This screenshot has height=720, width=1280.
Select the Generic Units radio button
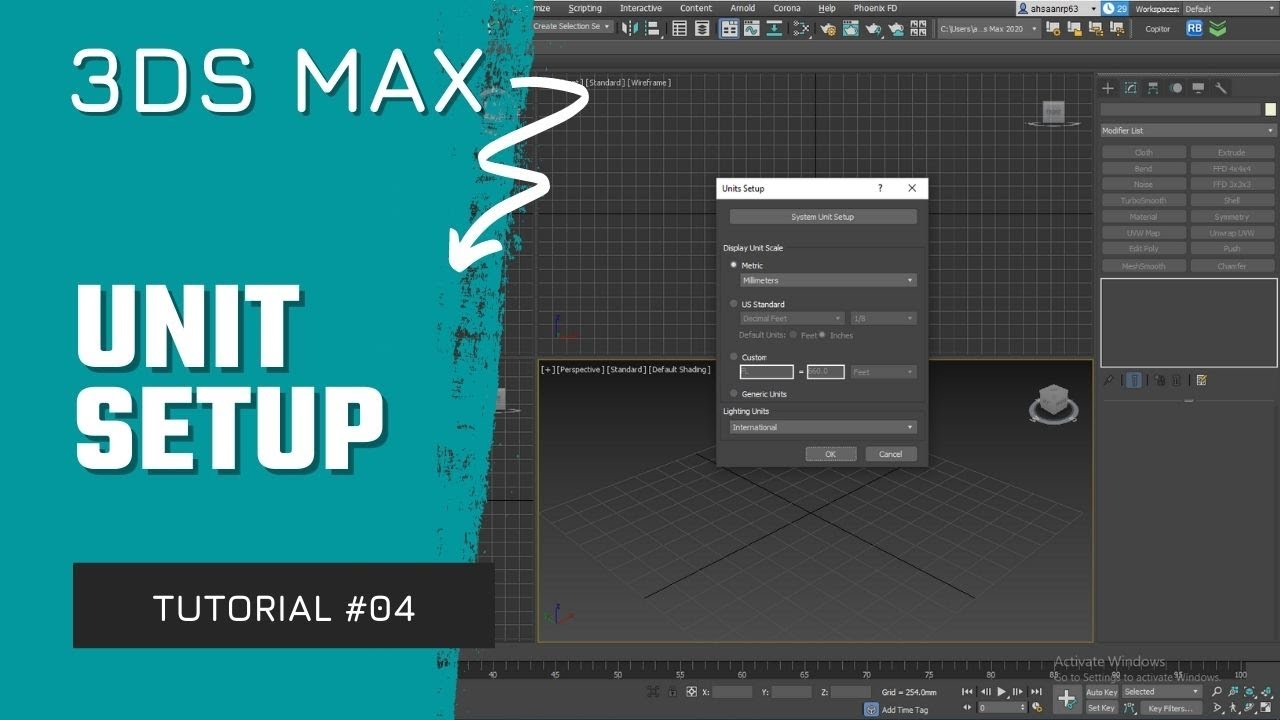734,393
